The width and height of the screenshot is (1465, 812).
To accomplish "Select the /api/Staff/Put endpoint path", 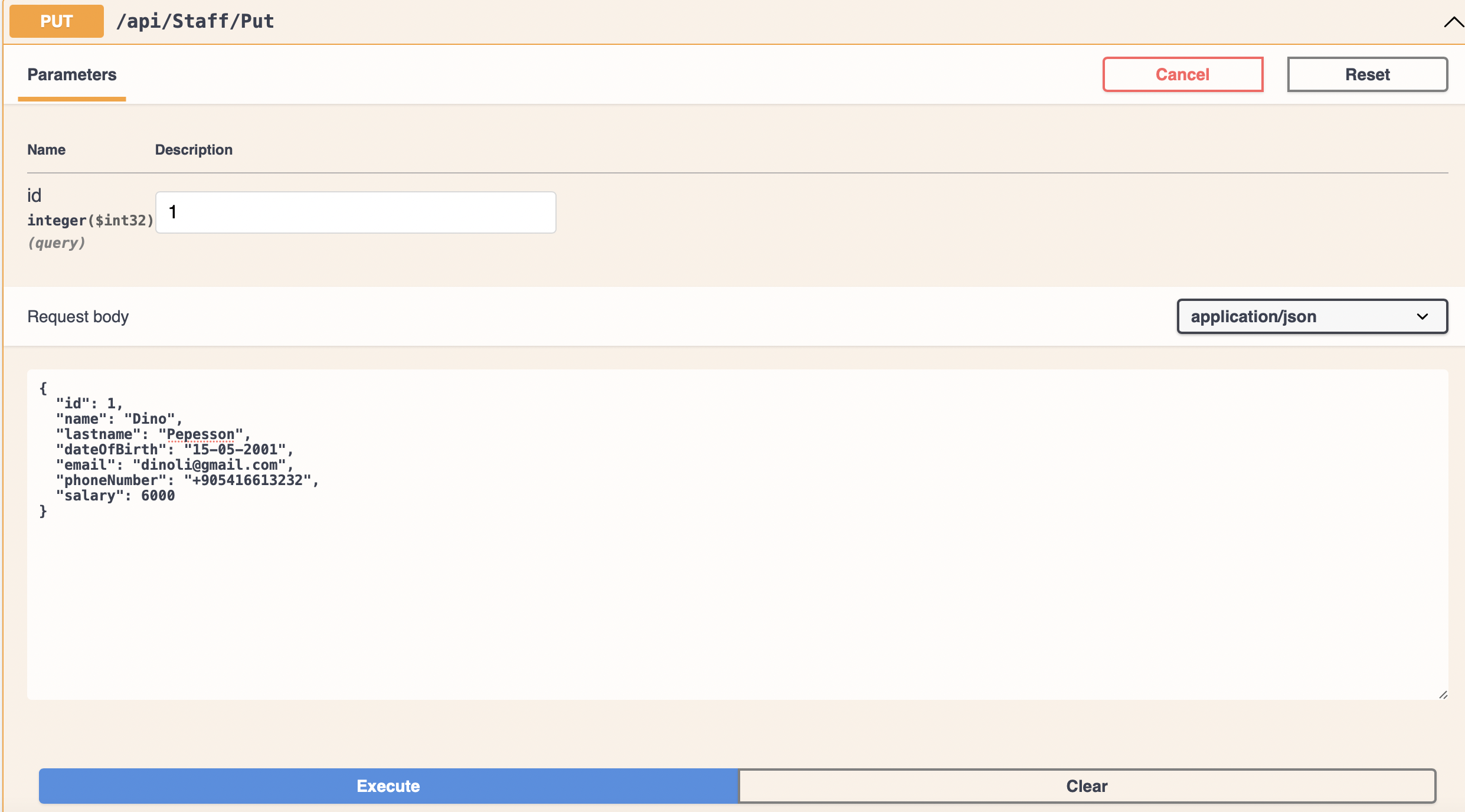I will pyautogui.click(x=195, y=21).
